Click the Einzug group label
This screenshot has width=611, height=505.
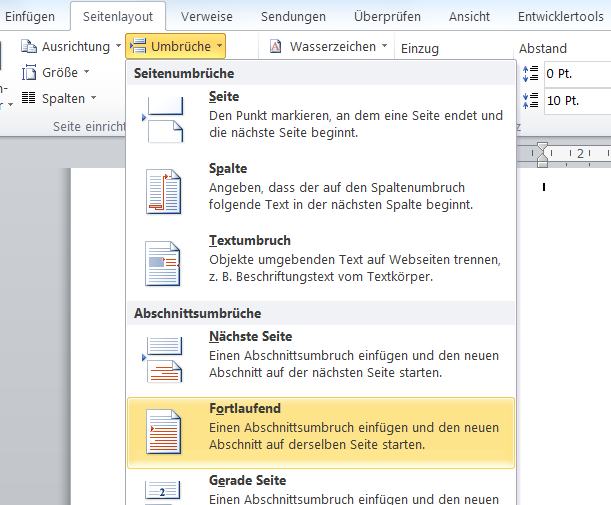[420, 49]
